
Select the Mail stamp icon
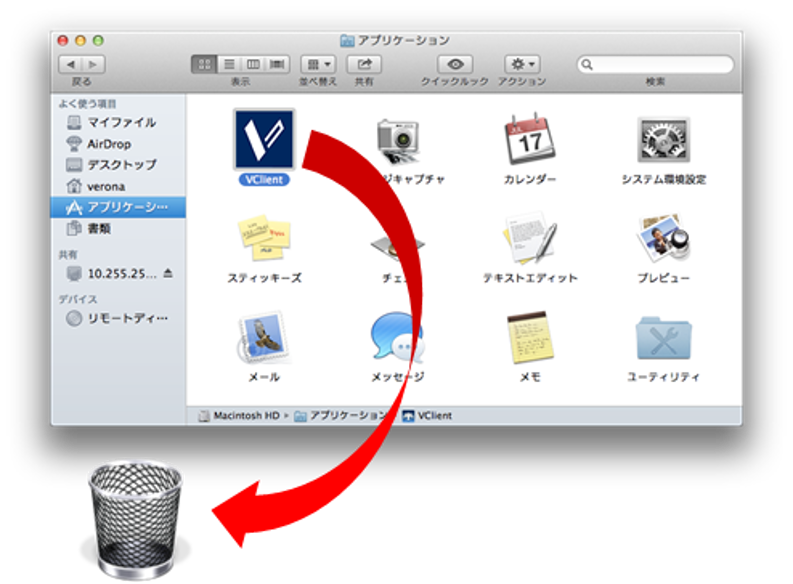pyautogui.click(x=264, y=337)
